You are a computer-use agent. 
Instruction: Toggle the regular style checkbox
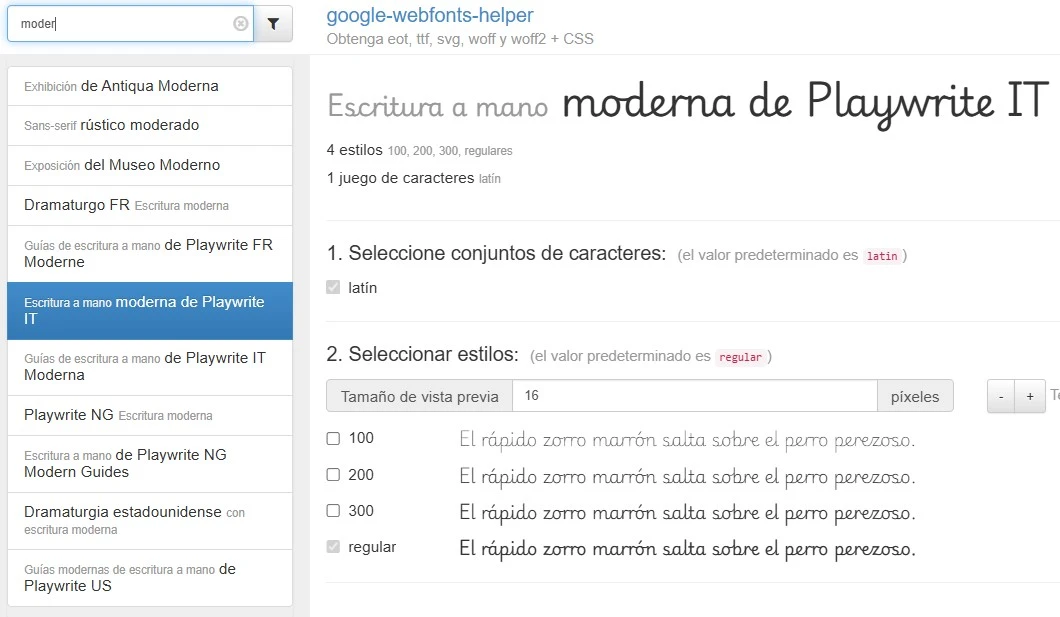click(x=333, y=547)
